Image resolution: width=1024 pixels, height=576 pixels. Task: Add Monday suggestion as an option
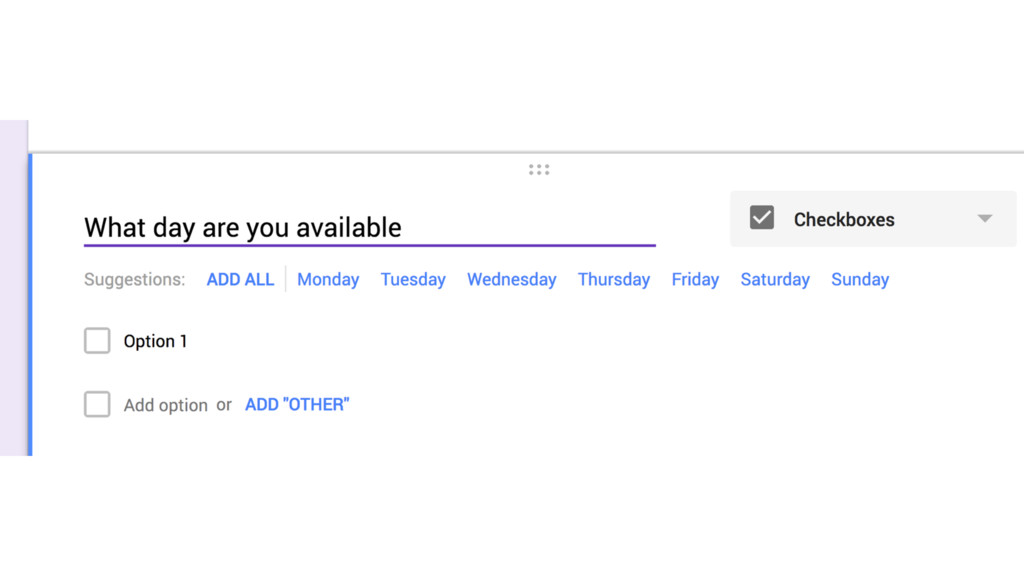click(x=328, y=280)
